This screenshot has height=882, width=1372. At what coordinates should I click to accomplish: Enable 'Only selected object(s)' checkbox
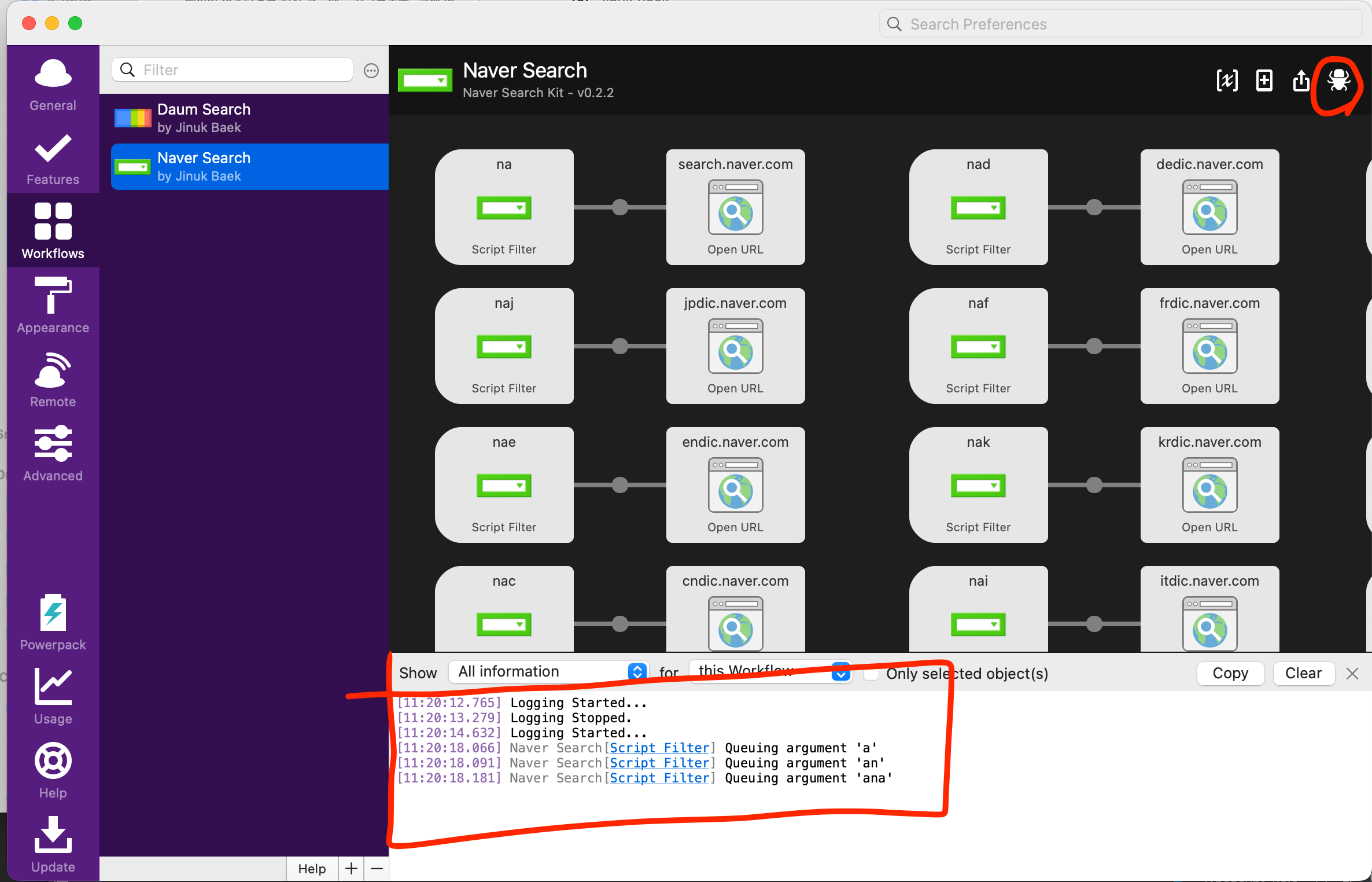pyautogui.click(x=871, y=674)
